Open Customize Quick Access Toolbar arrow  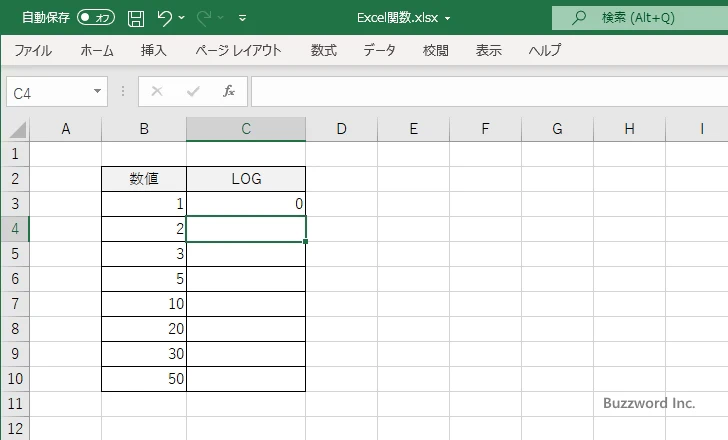coord(242,18)
